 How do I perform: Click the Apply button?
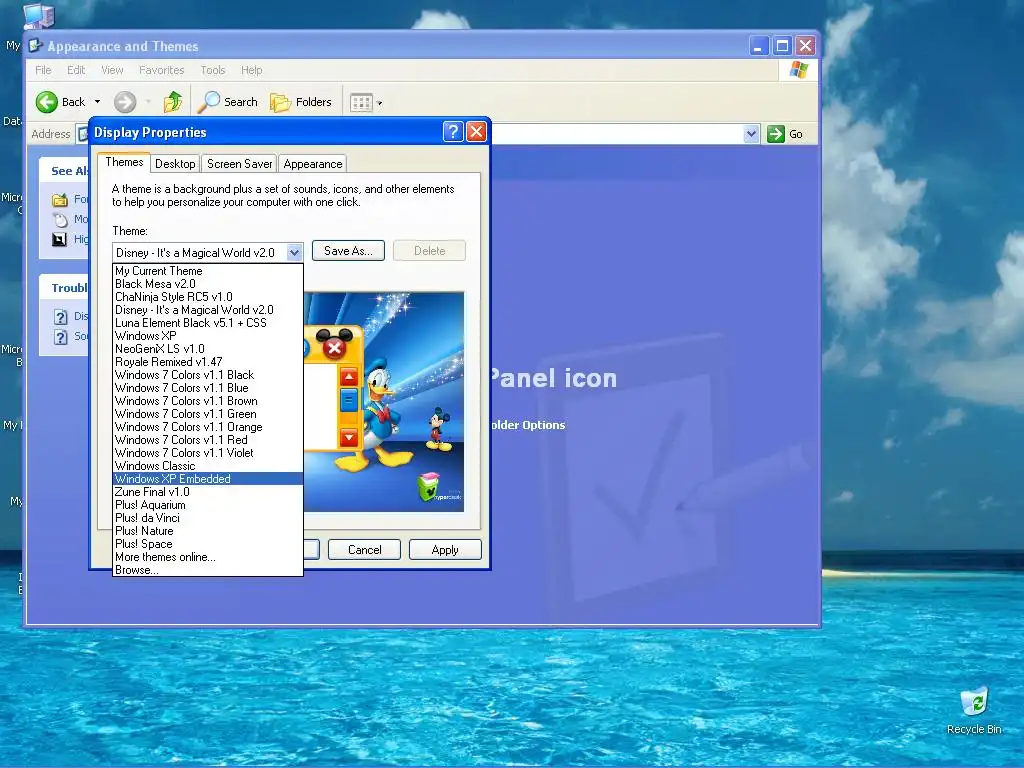pyautogui.click(x=445, y=550)
